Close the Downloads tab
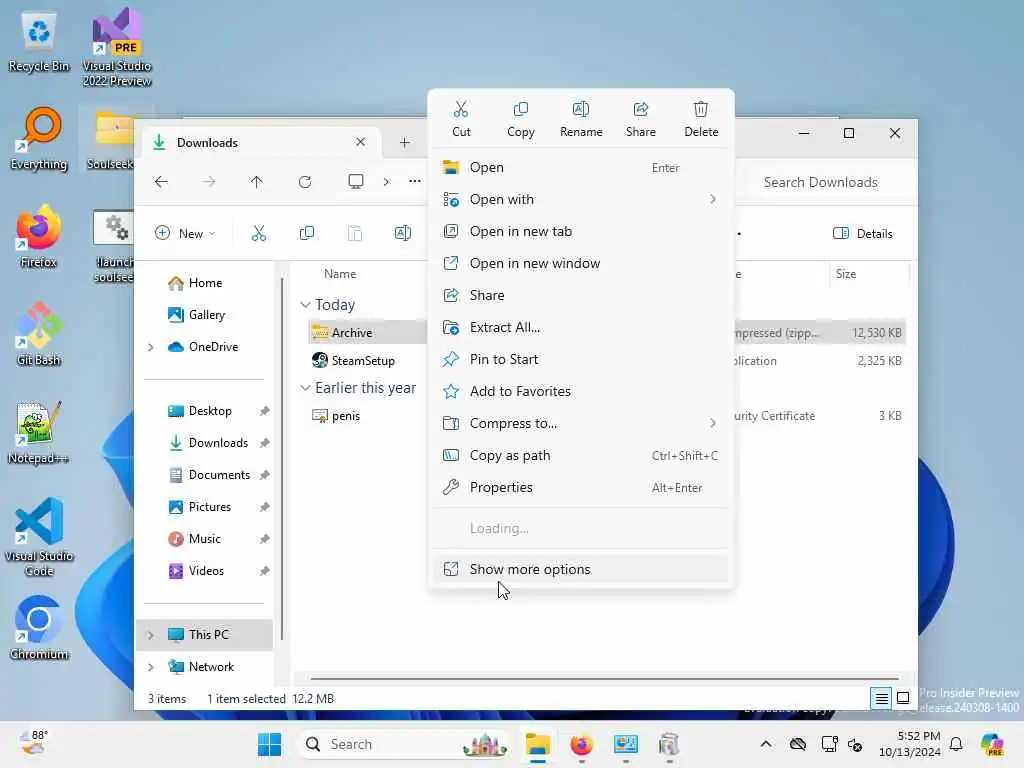The height and width of the screenshot is (768, 1024). pos(360,142)
